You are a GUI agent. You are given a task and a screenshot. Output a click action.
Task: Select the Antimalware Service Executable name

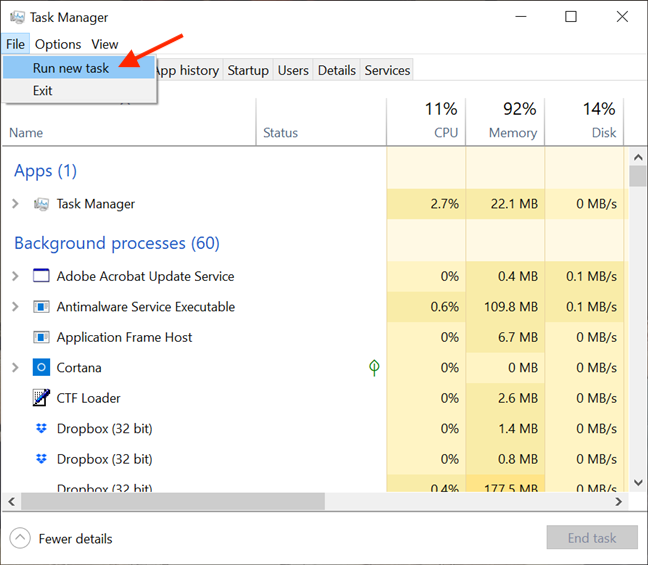[145, 307]
